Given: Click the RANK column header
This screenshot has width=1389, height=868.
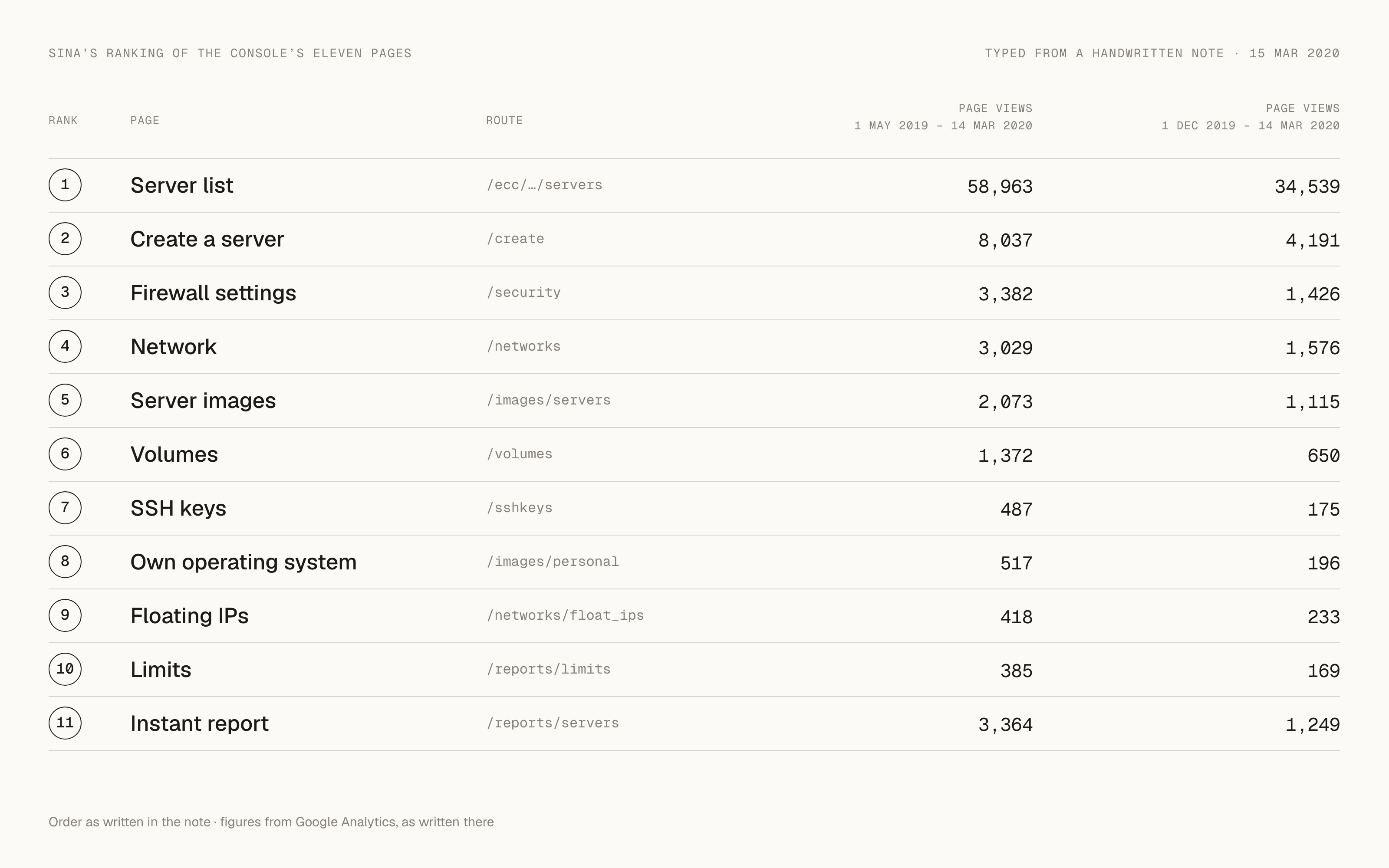Looking at the screenshot, I should (63, 121).
